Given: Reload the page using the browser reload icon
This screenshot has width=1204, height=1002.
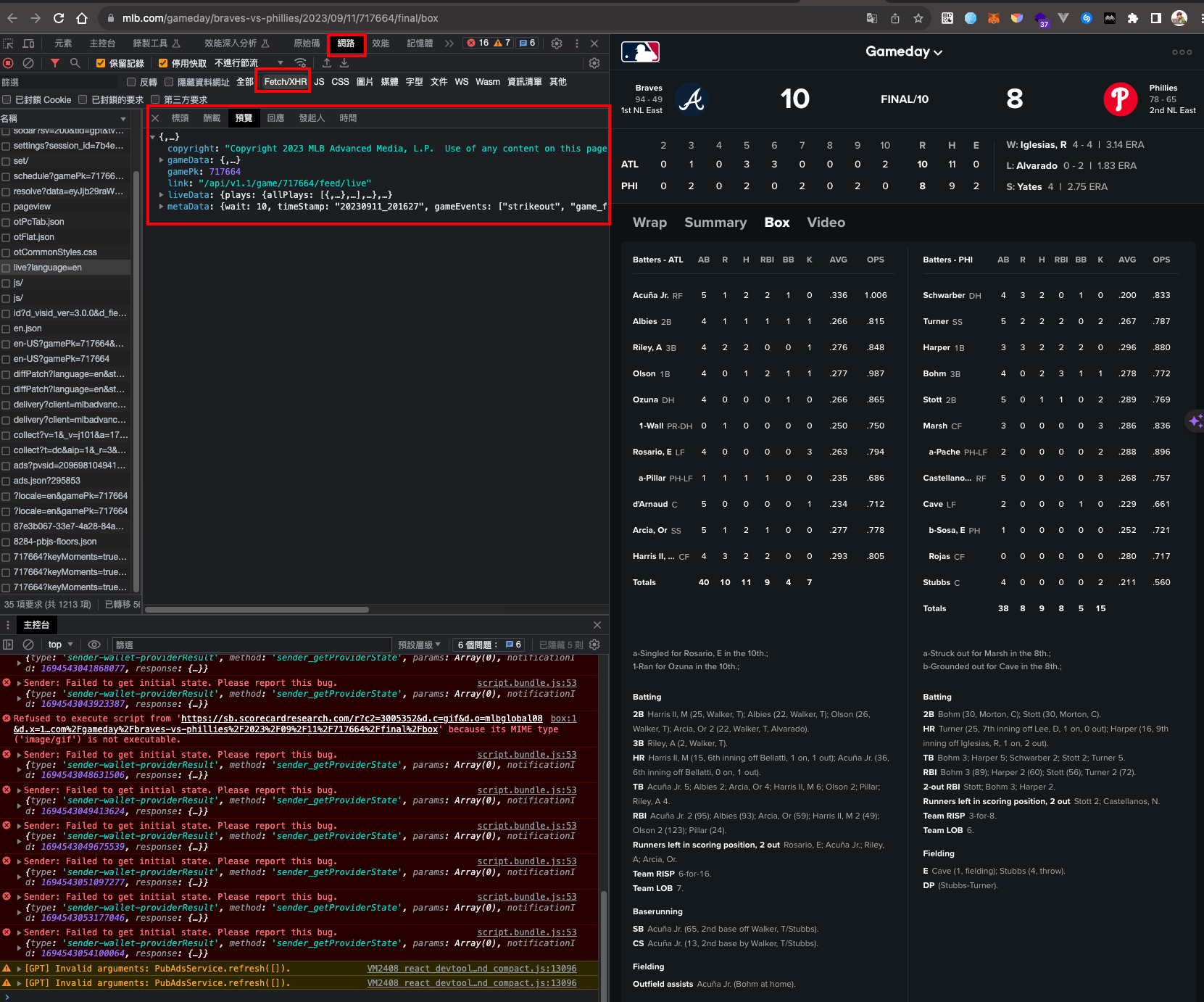Looking at the screenshot, I should click(59, 18).
